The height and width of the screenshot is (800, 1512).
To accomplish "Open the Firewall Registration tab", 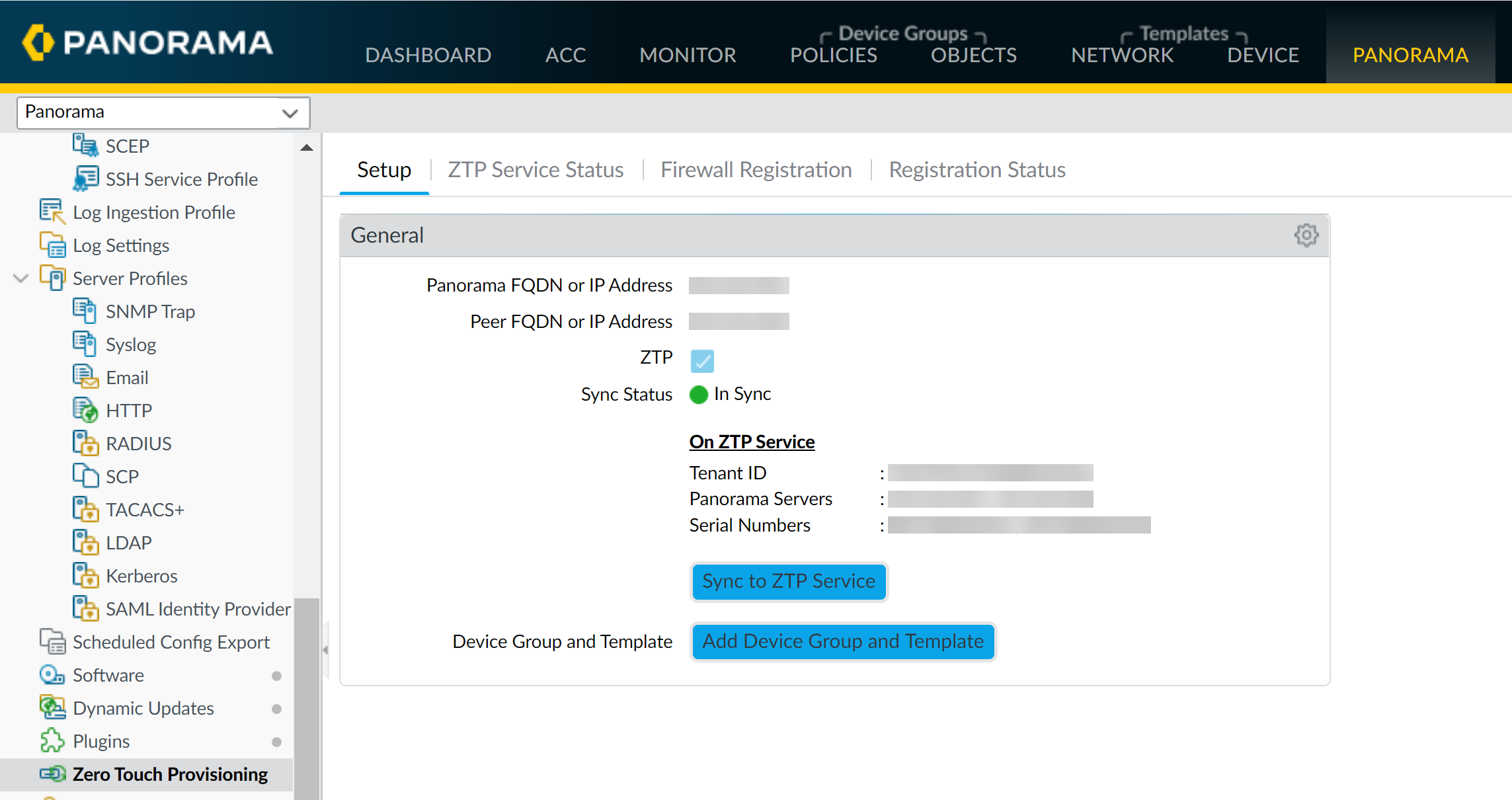I will point(756,170).
